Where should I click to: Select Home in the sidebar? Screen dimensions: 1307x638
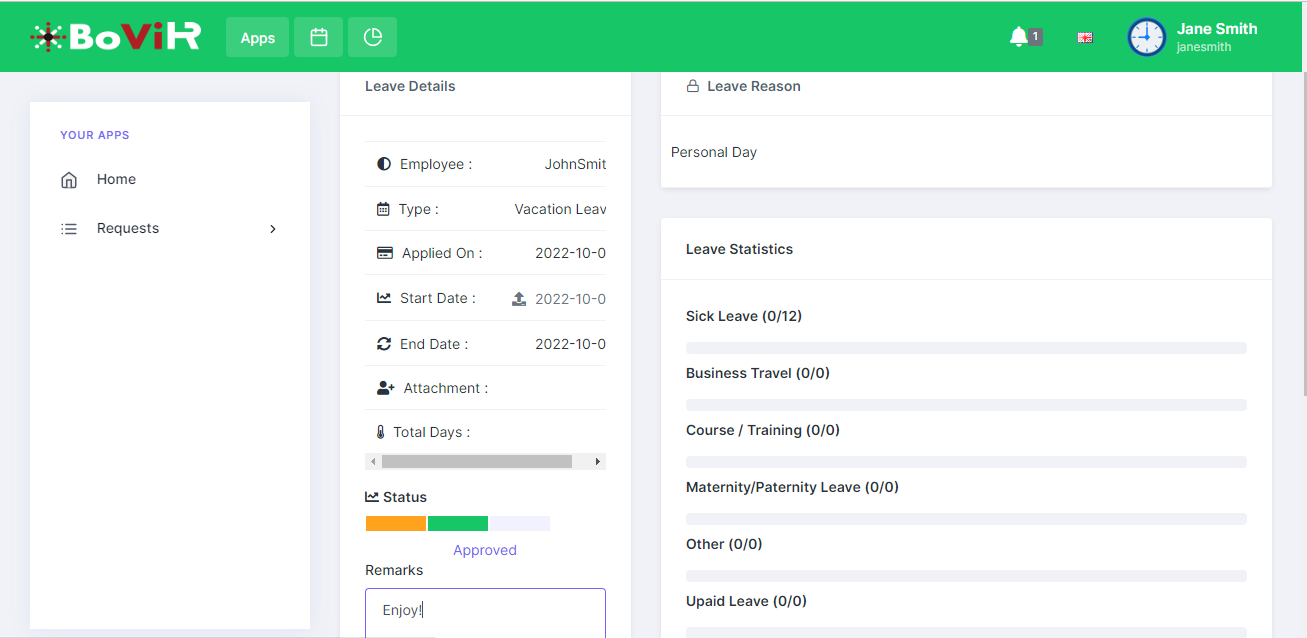point(116,179)
